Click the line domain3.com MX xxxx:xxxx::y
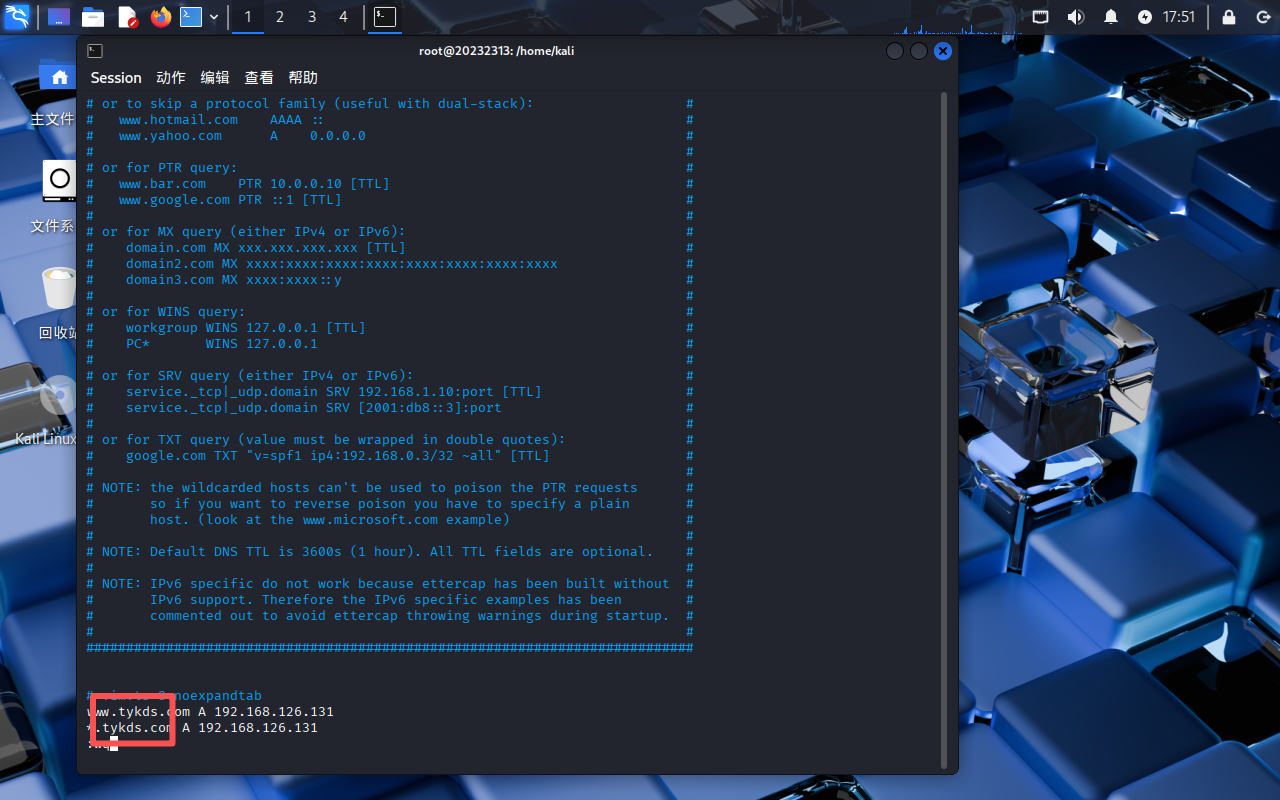 (234, 280)
